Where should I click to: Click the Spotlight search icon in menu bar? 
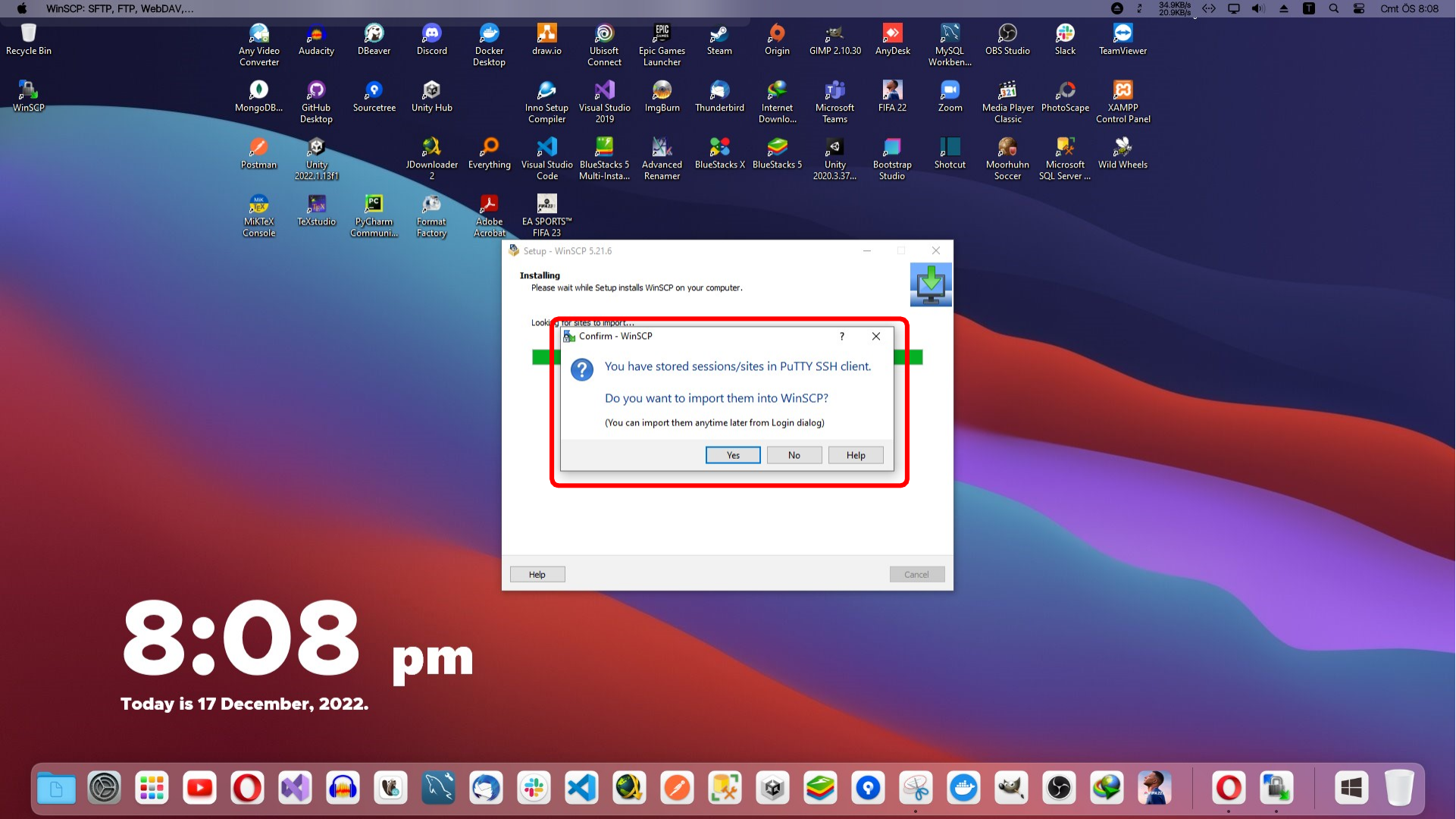(1334, 8)
